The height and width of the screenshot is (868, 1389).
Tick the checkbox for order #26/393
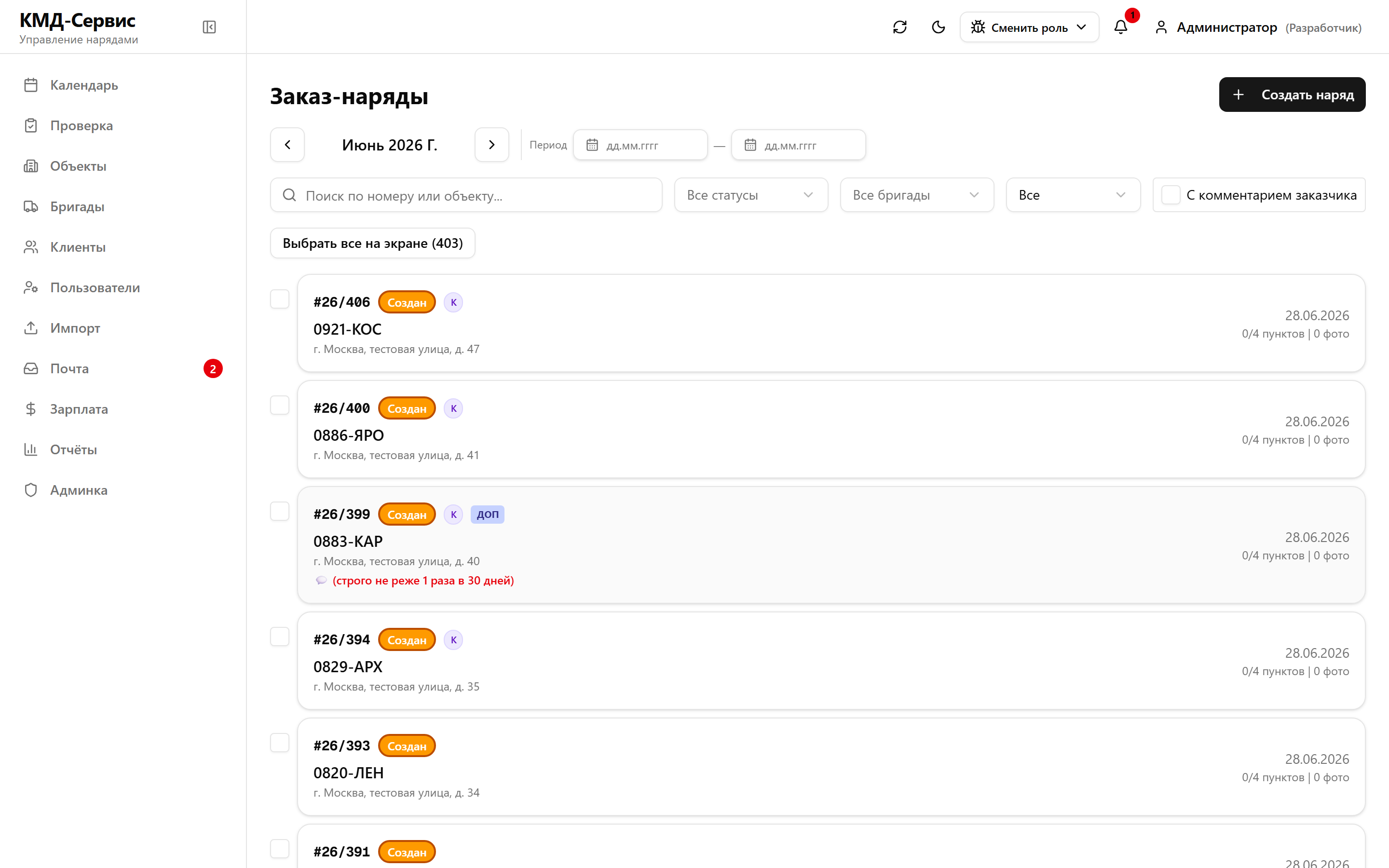[280, 743]
